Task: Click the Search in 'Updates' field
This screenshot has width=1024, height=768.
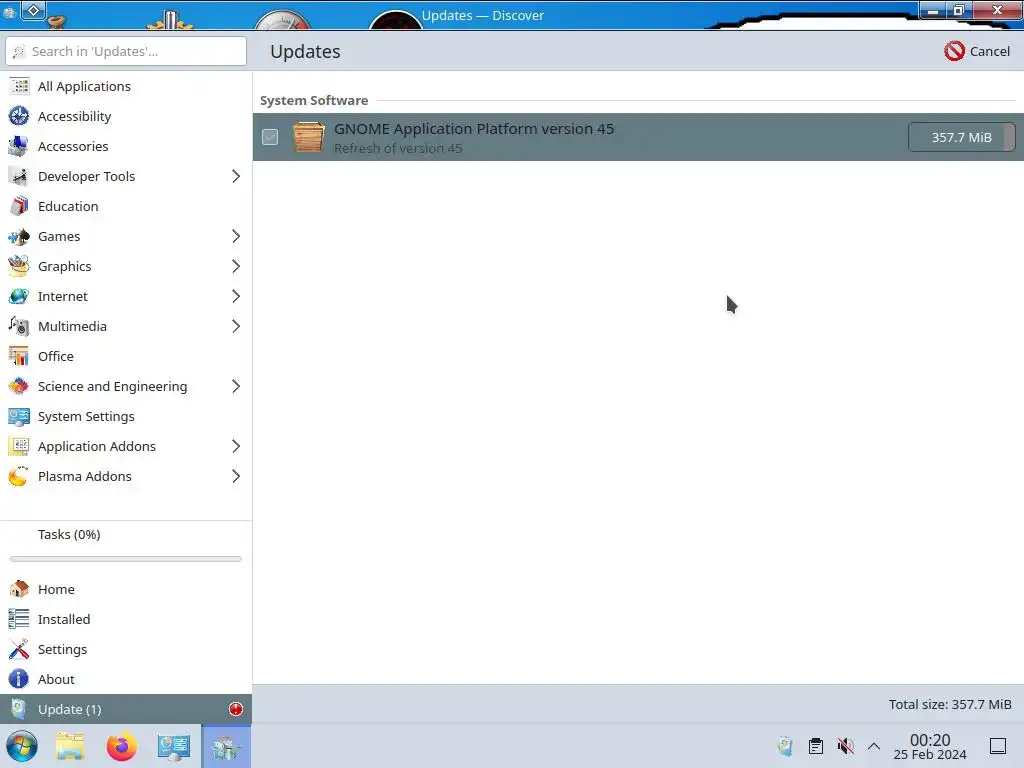Action: 126,51
